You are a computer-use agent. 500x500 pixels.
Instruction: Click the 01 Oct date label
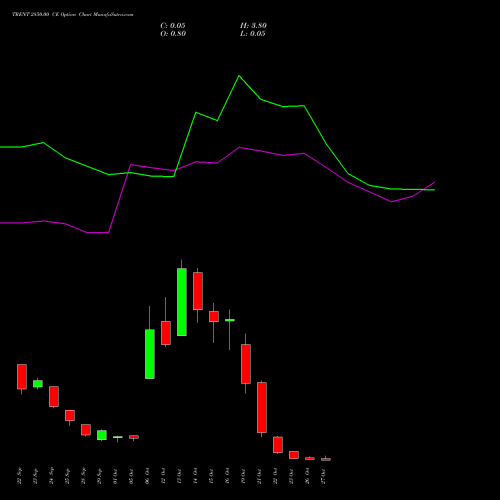click(115, 476)
